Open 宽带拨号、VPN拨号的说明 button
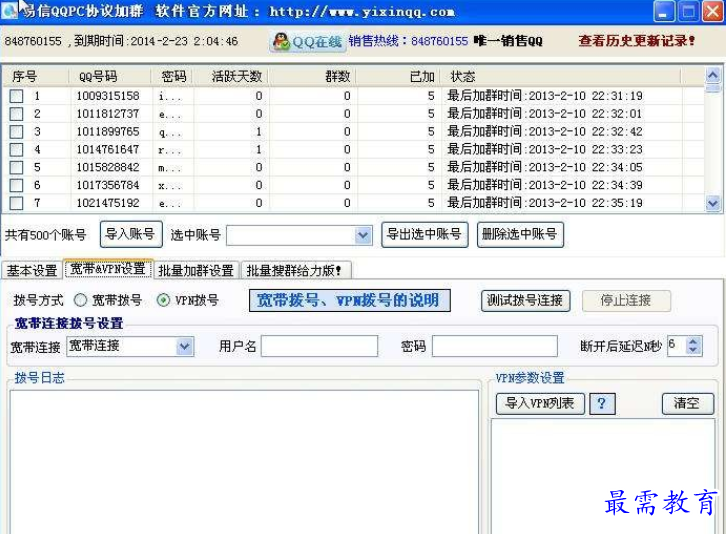Image resolution: width=726 pixels, height=534 pixels. 350,301
